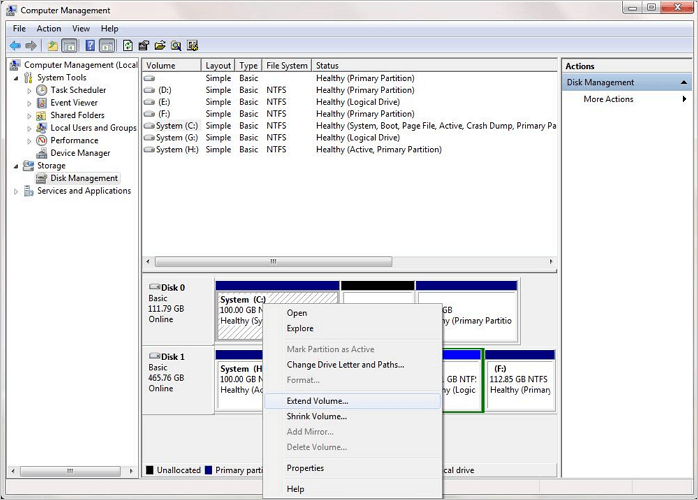The height and width of the screenshot is (500, 698).
Task: Click the Up One Level folder icon
Action: click(x=53, y=46)
